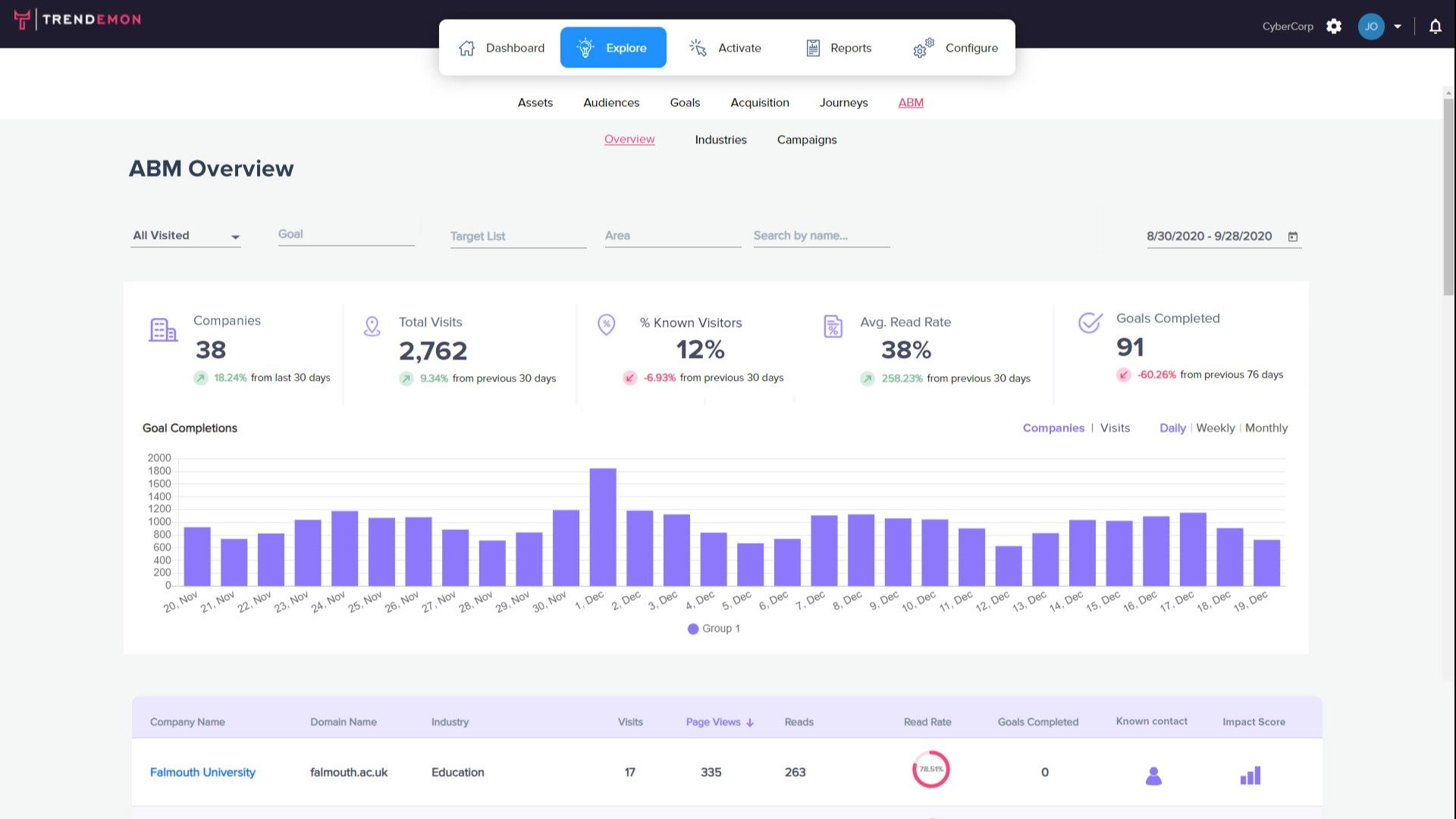Click the Trendemon logo
Viewport: 1456px width, 819px height.
point(77,19)
